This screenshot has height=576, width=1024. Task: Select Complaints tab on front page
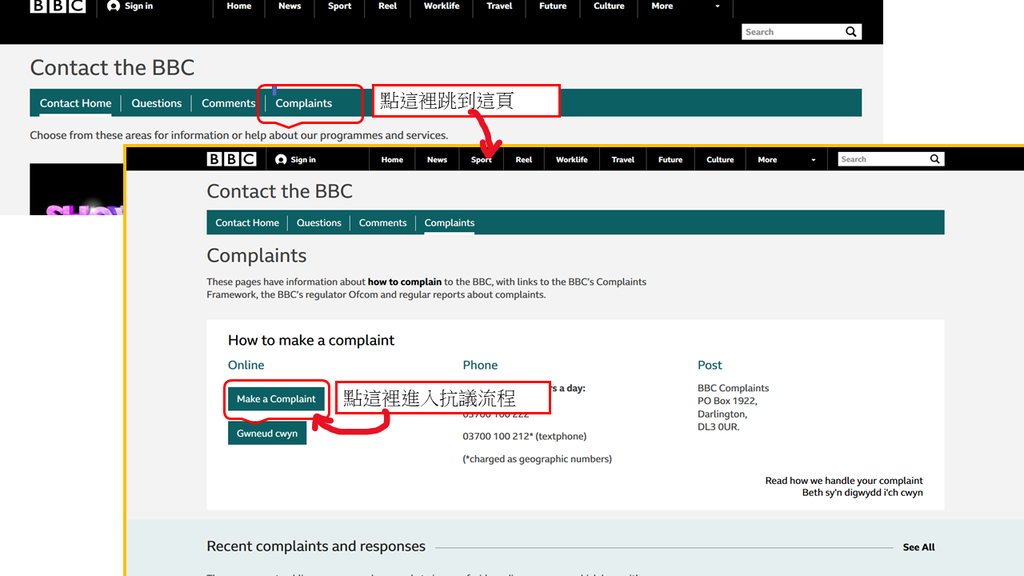[x=449, y=223]
